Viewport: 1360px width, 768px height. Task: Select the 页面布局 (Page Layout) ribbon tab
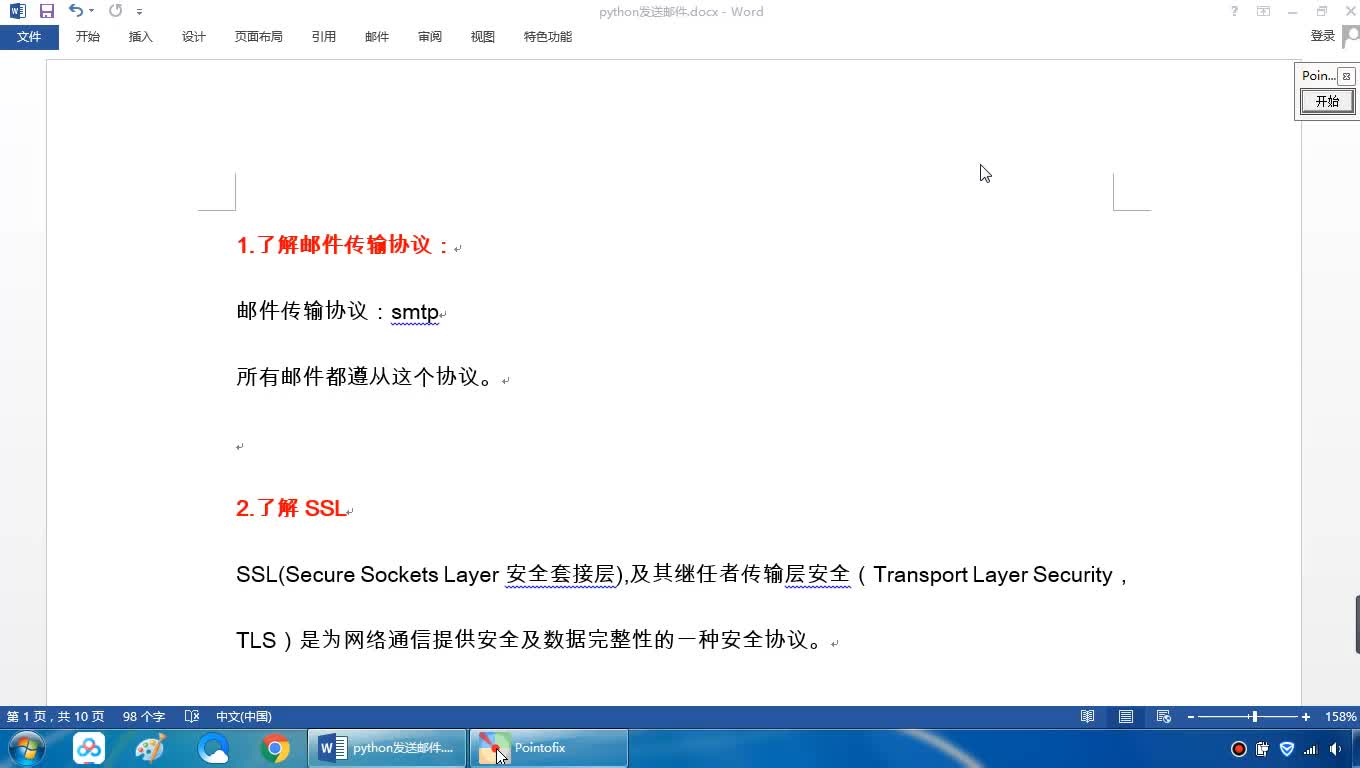tap(258, 36)
